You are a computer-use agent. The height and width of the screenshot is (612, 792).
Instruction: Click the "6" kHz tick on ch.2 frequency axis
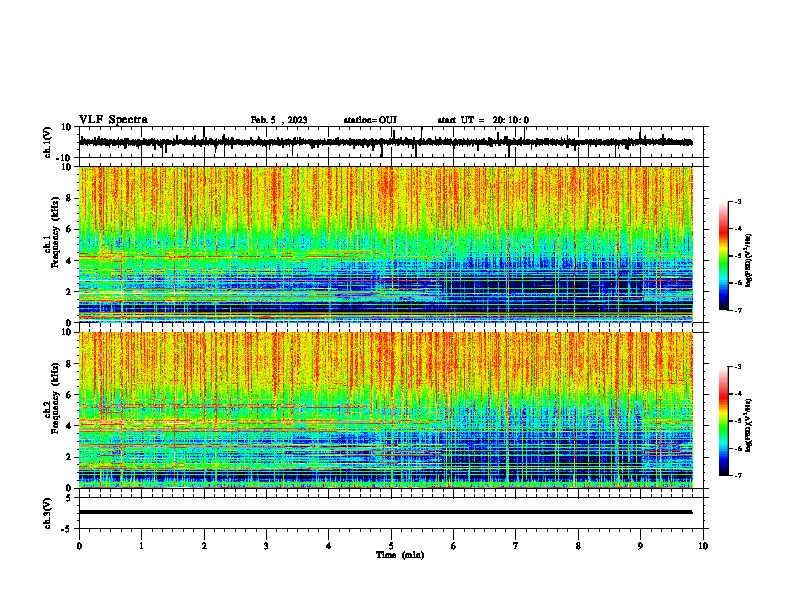click(x=69, y=395)
